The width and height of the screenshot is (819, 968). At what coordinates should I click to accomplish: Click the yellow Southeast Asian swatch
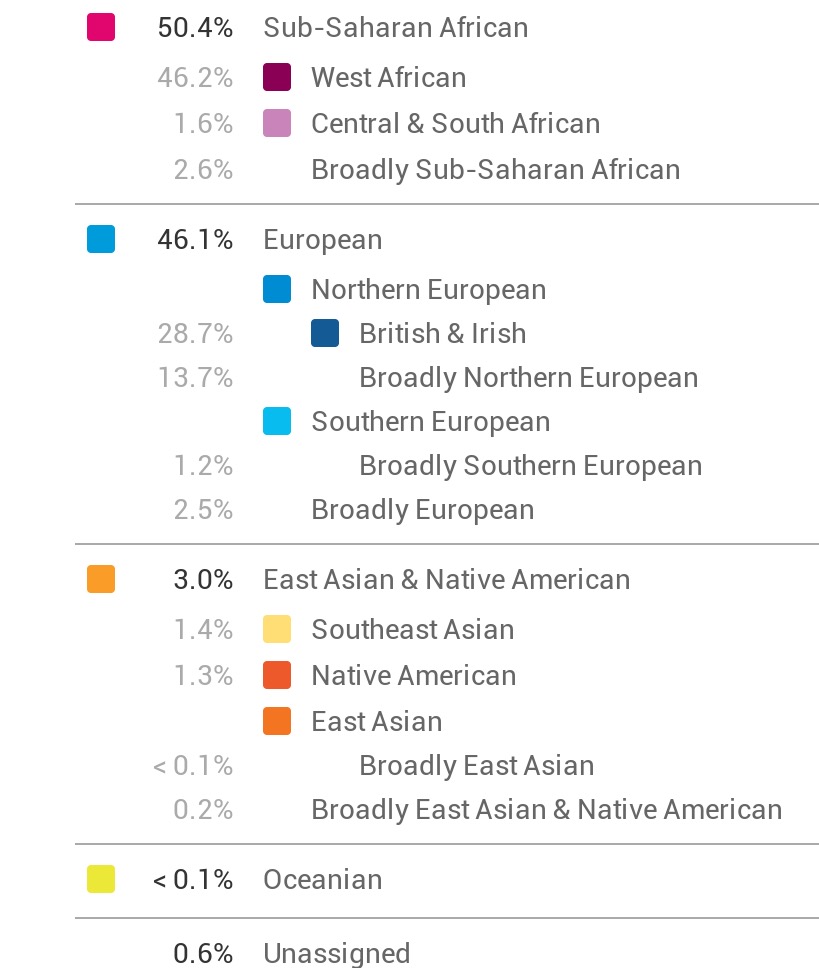pyautogui.click(x=277, y=629)
